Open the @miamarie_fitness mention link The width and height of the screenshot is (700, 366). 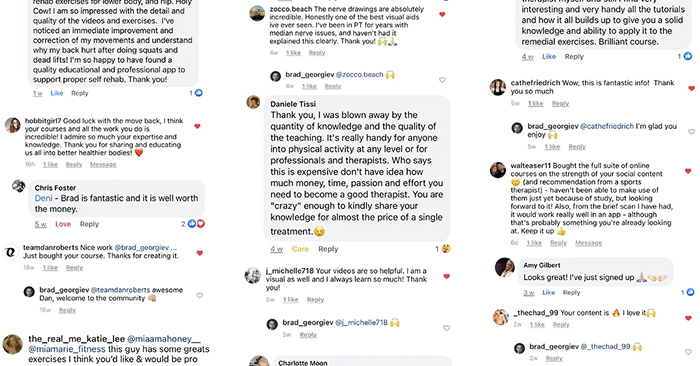click(x=67, y=349)
